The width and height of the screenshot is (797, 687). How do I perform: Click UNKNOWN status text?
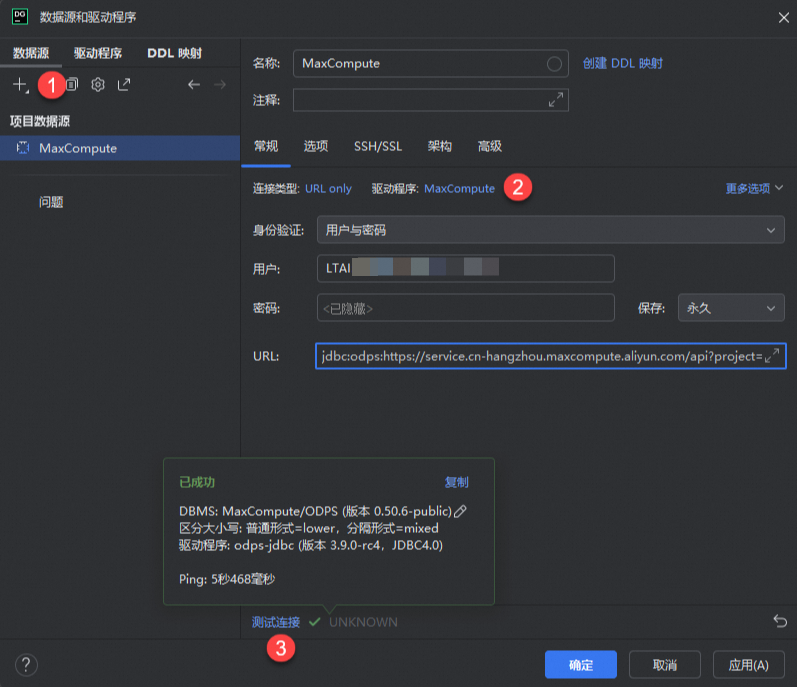363,622
